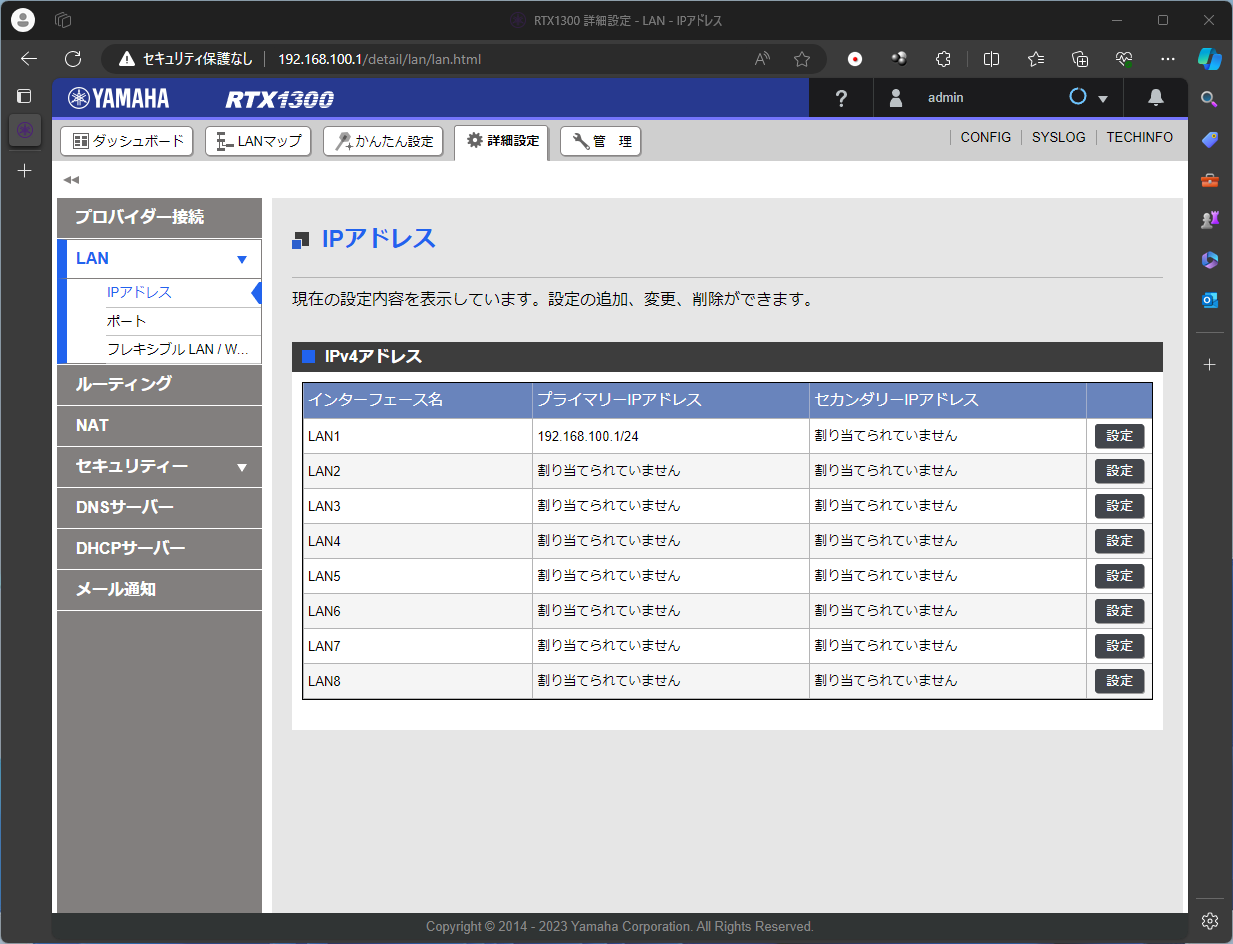Click 設定 button for LAN8
The width and height of the screenshot is (1233, 944).
[x=1119, y=681]
